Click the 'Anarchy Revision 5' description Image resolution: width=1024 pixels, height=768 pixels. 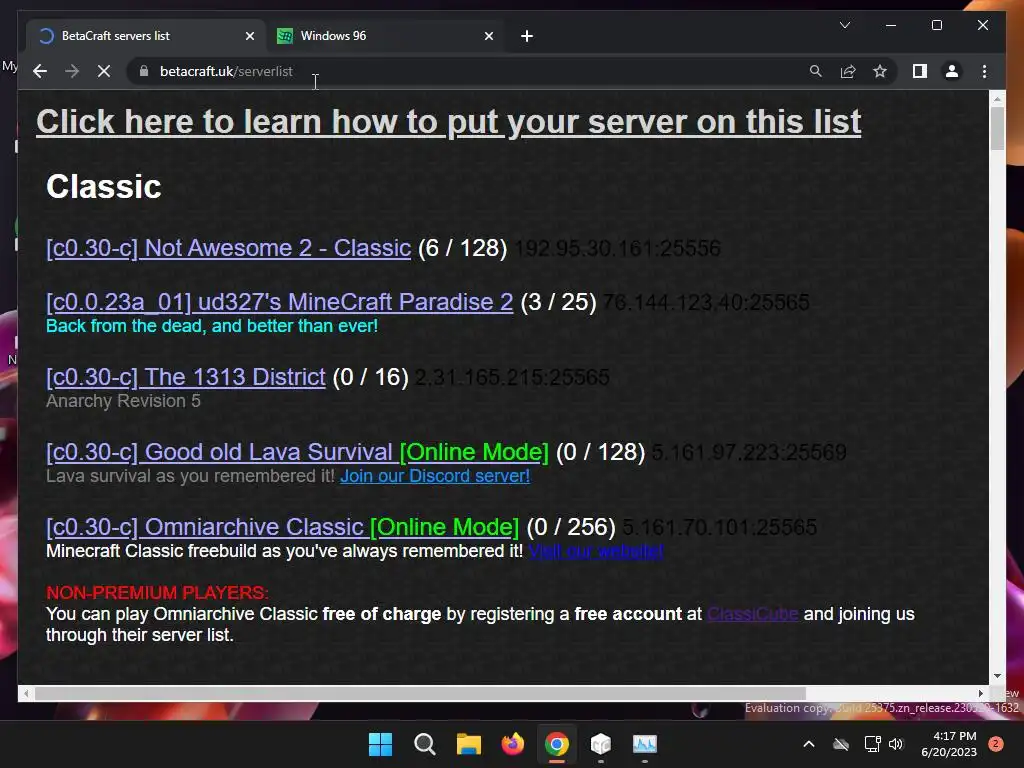(123, 401)
